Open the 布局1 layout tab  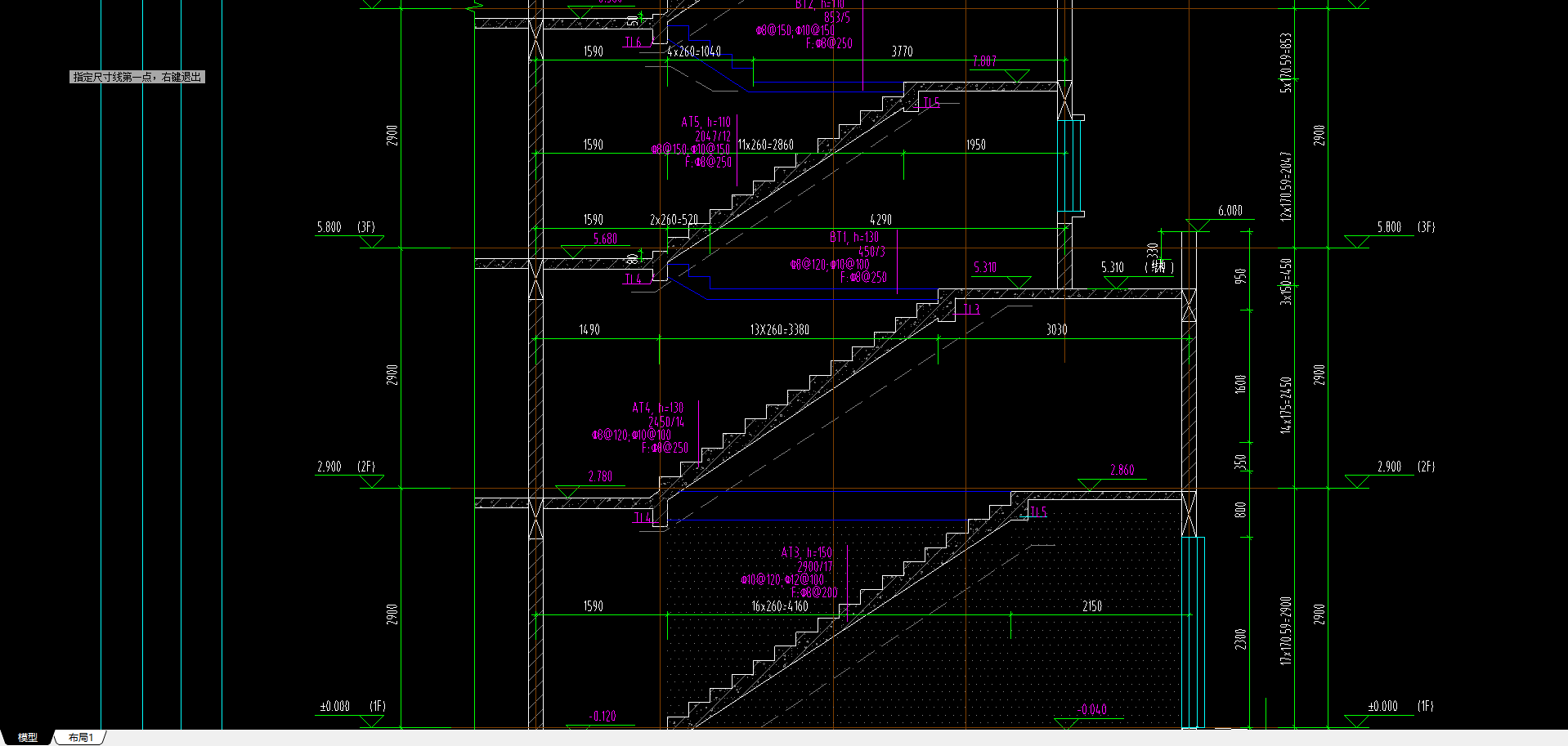click(x=81, y=737)
